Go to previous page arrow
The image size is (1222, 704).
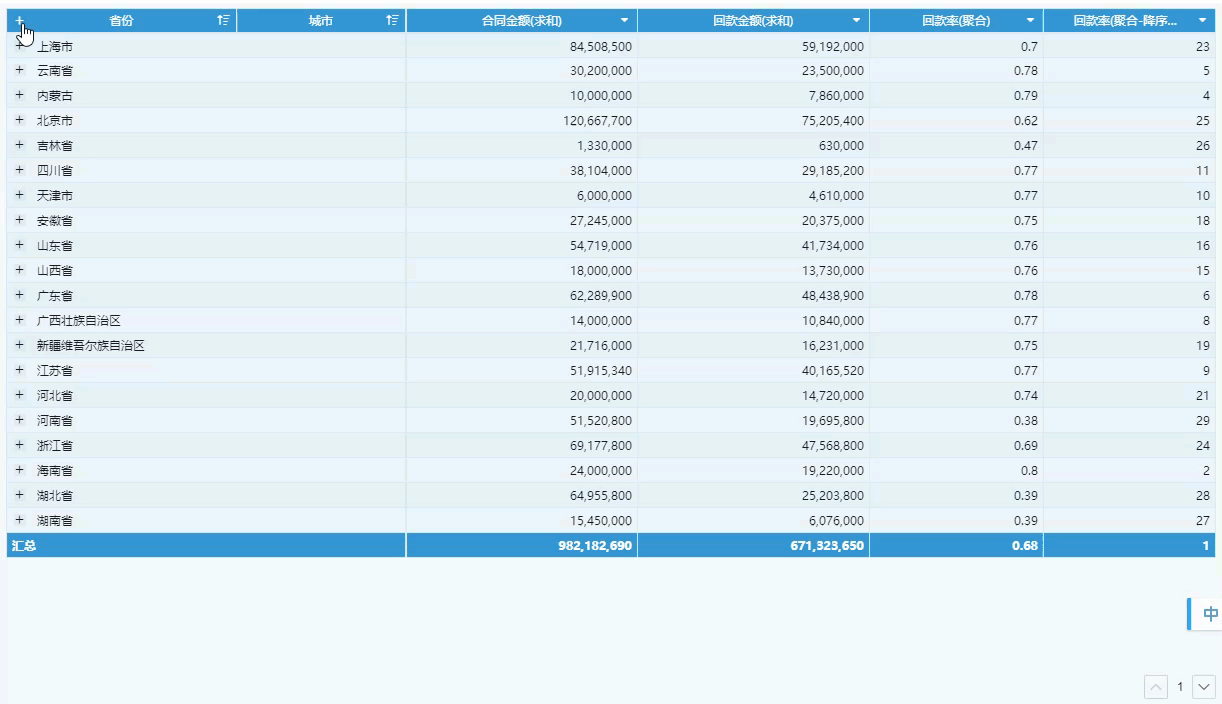point(1156,687)
